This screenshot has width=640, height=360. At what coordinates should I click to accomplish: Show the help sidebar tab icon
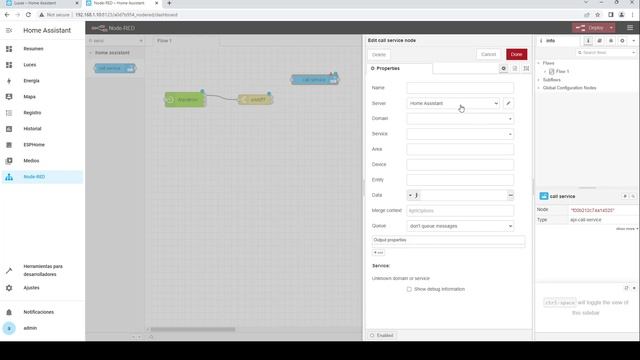[x=600, y=41]
